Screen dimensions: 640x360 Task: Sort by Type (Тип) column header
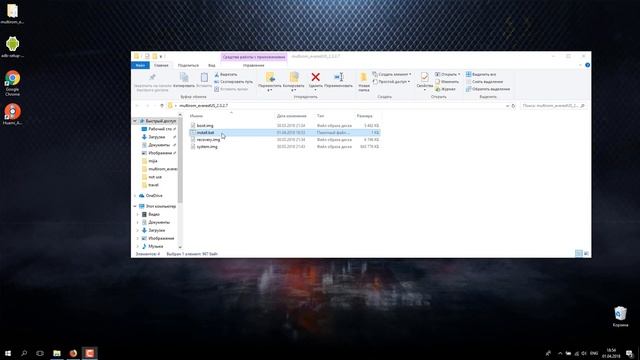pyautogui.click(x=320, y=116)
